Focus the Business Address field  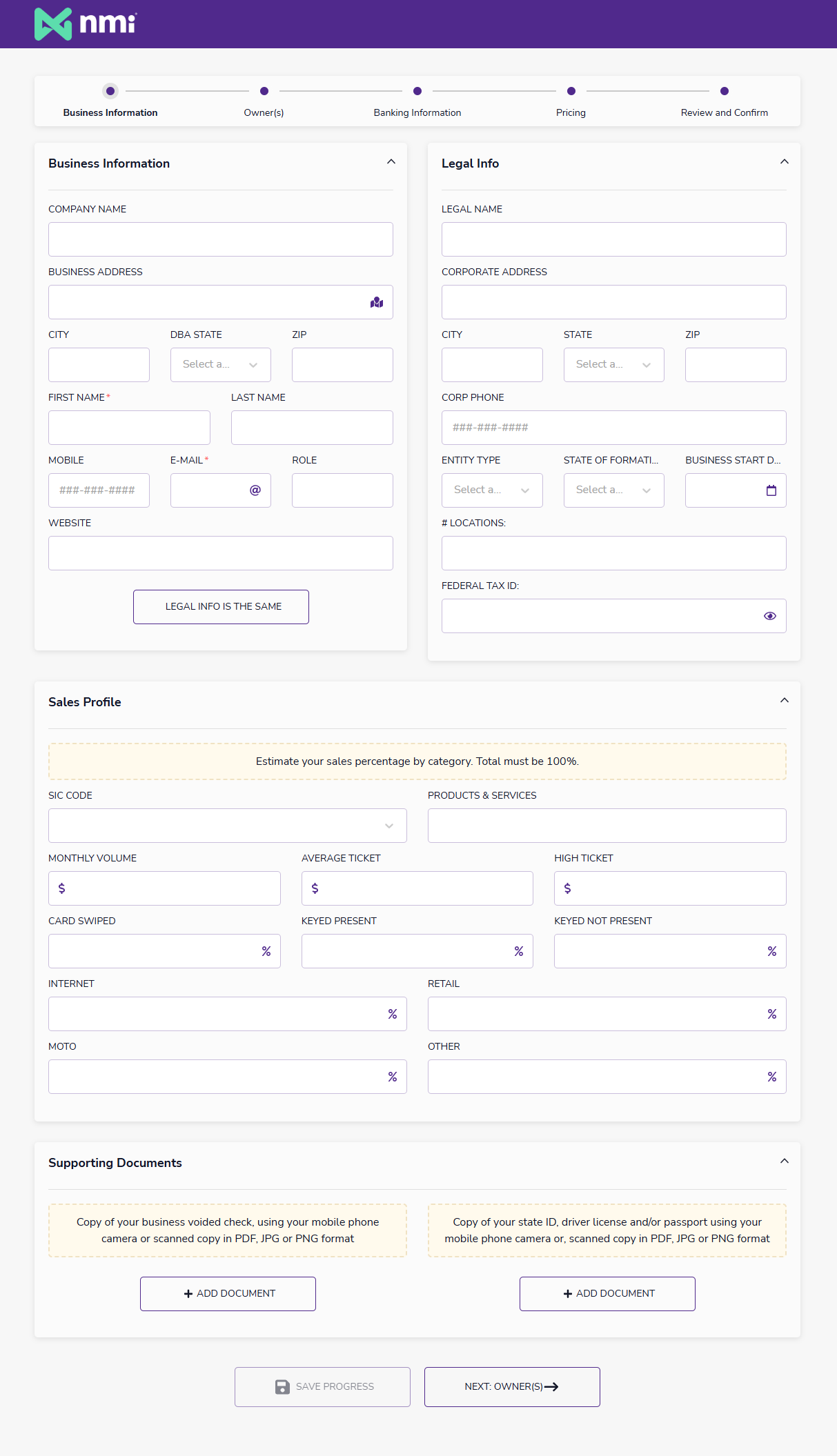click(221, 302)
